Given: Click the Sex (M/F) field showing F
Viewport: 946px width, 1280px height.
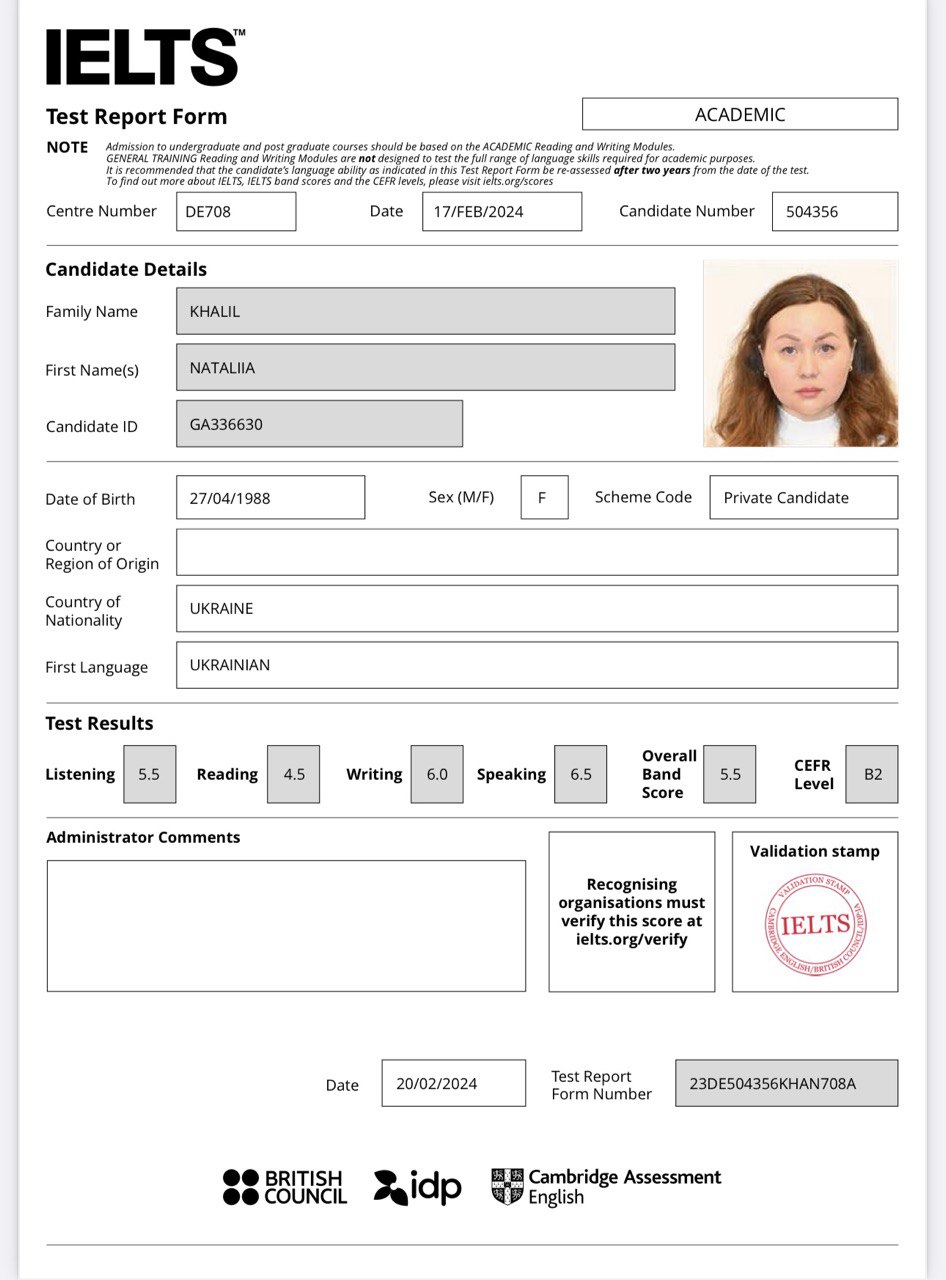Looking at the screenshot, I should coord(544,497).
